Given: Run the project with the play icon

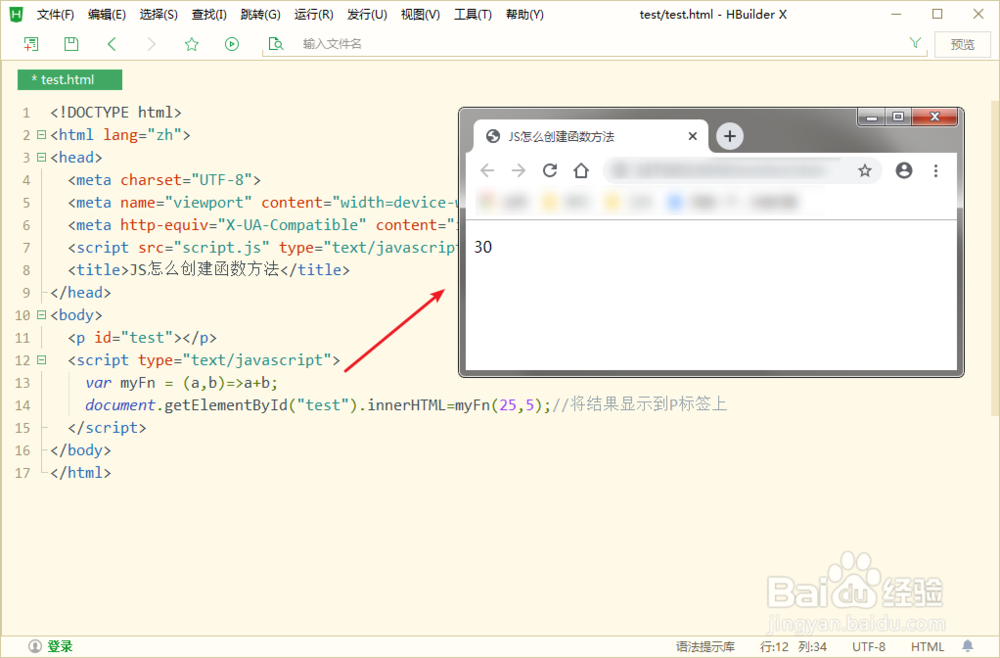Looking at the screenshot, I should [x=231, y=44].
